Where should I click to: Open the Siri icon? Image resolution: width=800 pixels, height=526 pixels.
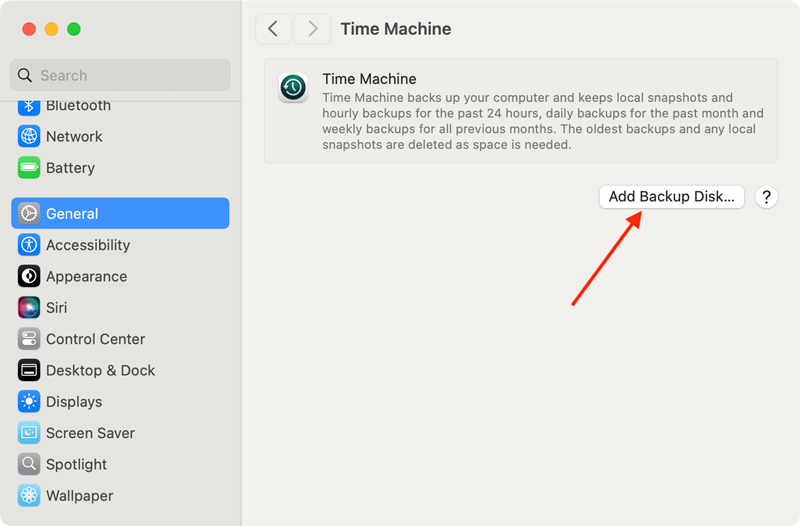(29, 308)
